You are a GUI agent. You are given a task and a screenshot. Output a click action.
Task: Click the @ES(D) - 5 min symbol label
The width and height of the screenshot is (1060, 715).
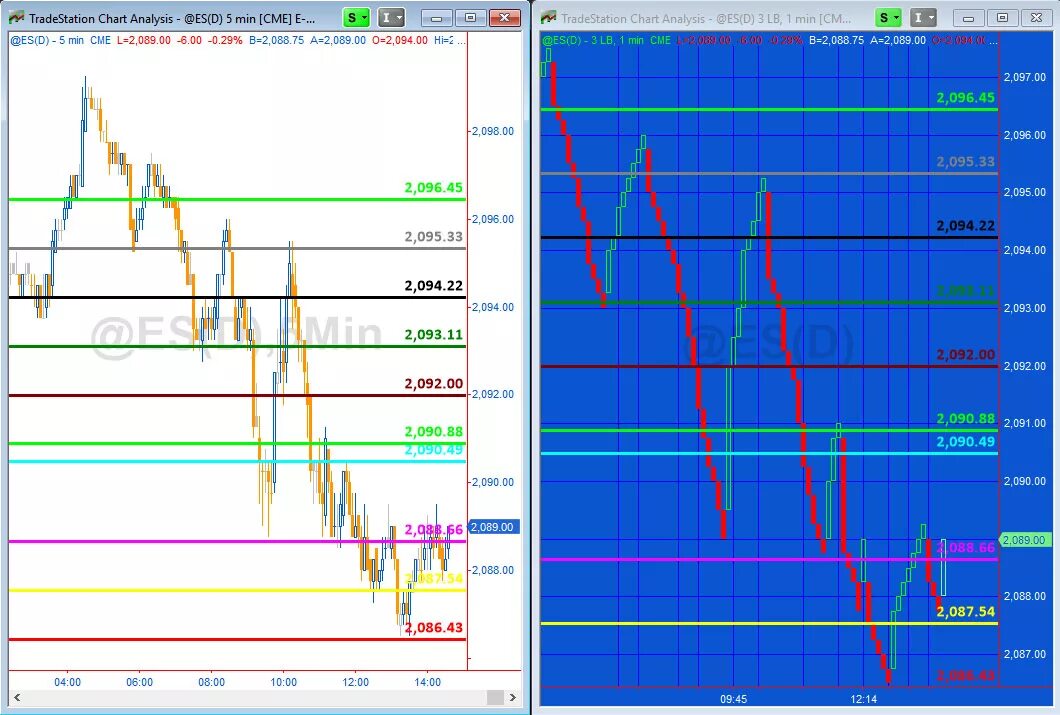tap(47, 41)
